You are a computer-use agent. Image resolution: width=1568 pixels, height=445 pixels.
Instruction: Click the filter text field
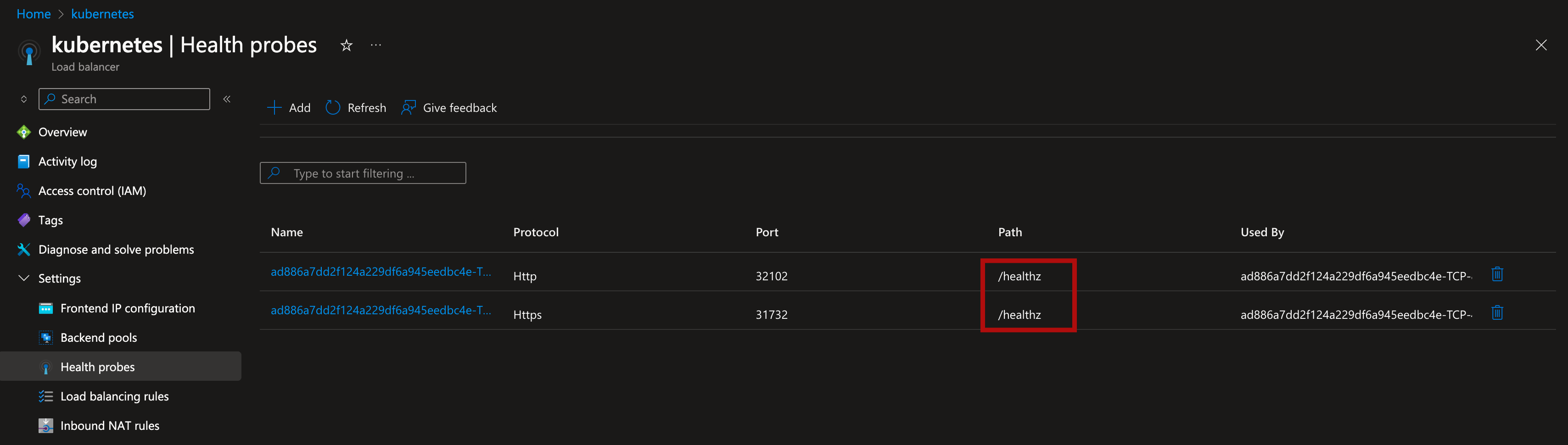pyautogui.click(x=362, y=173)
